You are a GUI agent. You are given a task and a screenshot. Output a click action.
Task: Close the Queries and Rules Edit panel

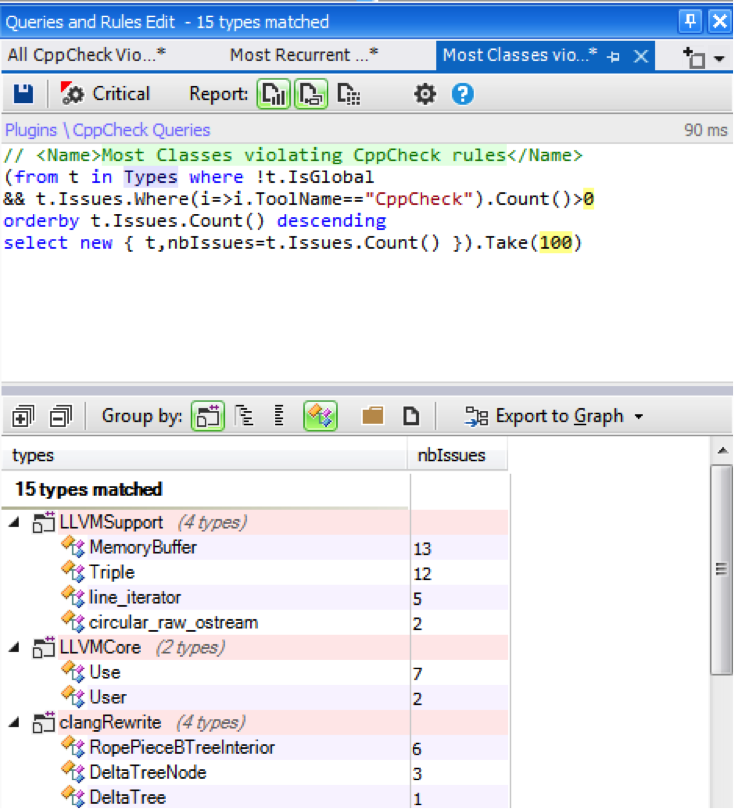720,22
